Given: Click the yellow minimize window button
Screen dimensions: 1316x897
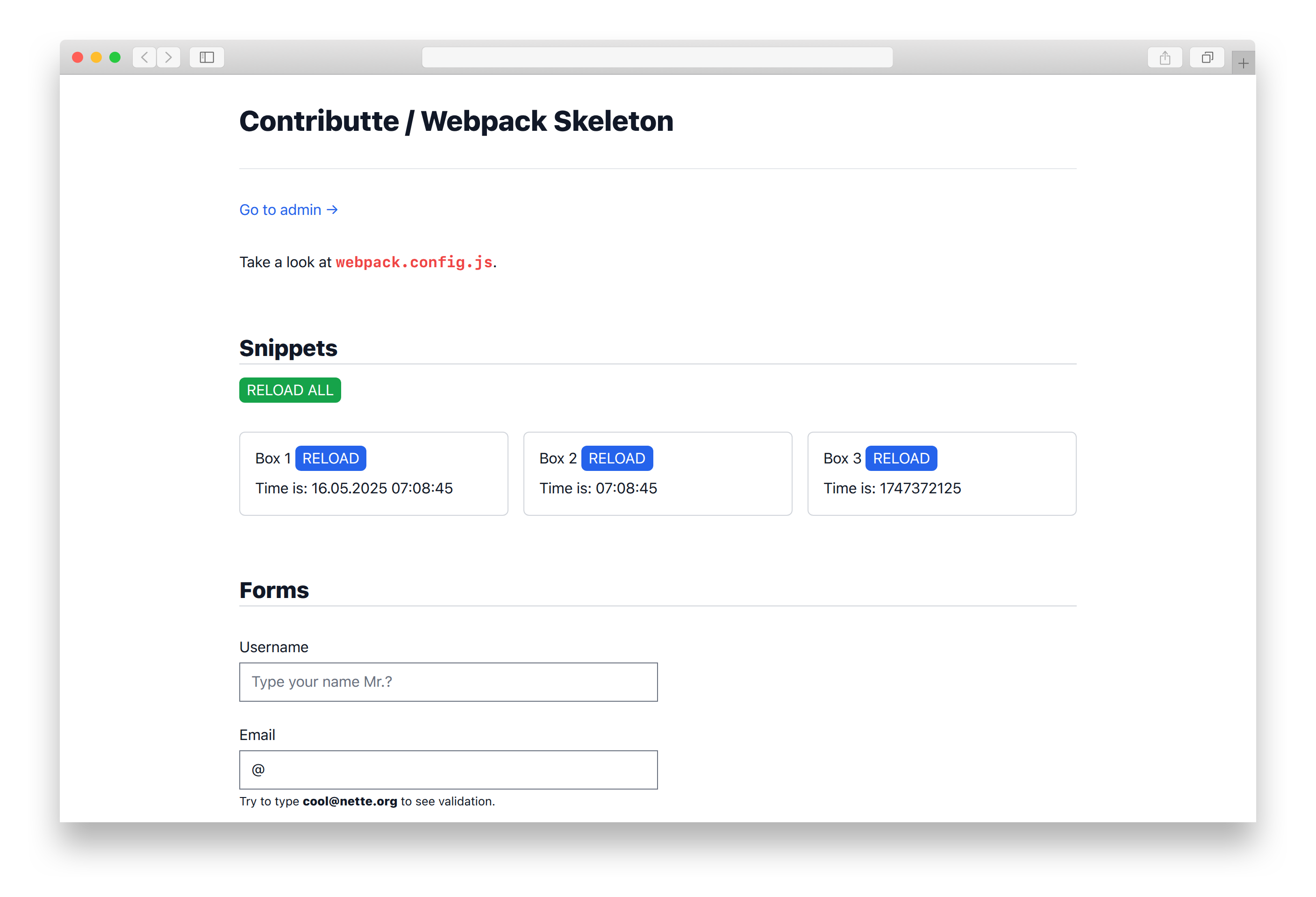Looking at the screenshot, I should [x=96, y=57].
